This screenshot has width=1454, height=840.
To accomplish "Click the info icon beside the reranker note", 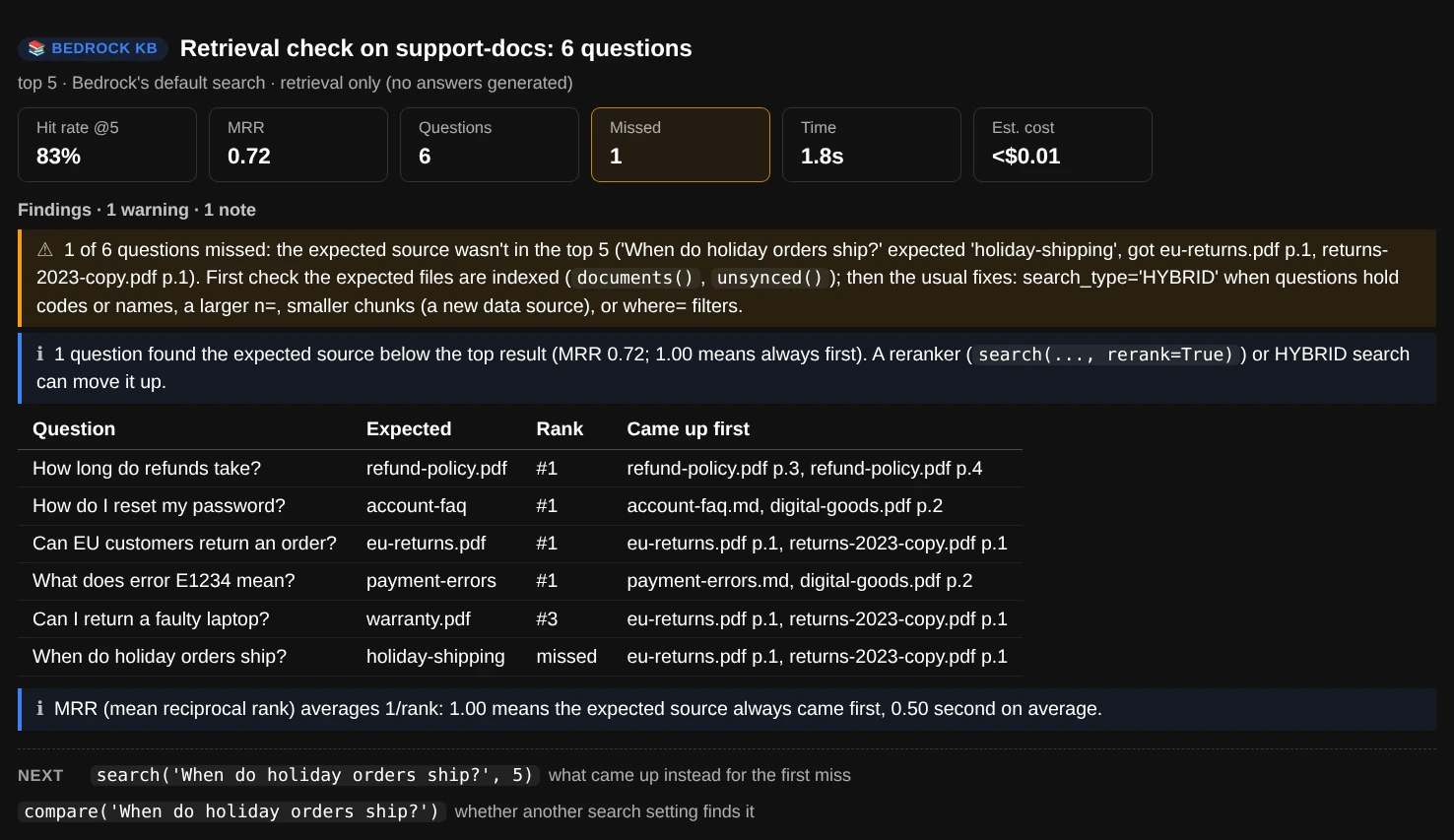I will tap(40, 355).
